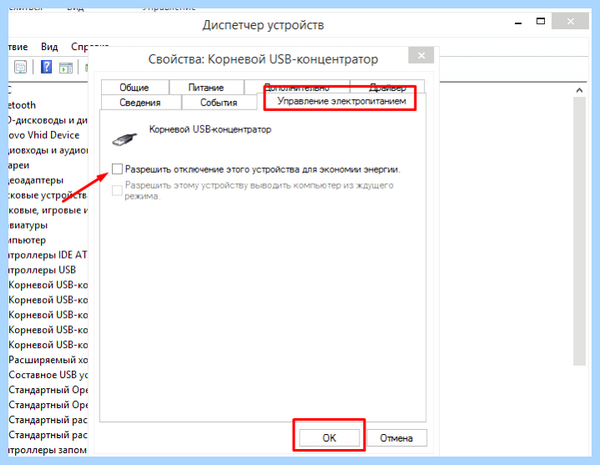Select the видеоадаптеры category in tree
600x465 pixels.
point(36,180)
